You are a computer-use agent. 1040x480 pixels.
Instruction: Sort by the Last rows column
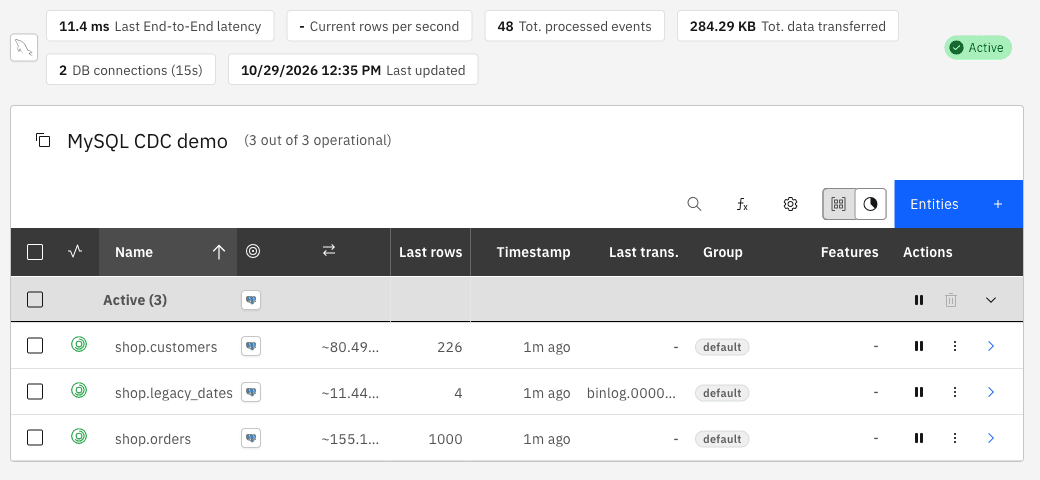(x=430, y=252)
